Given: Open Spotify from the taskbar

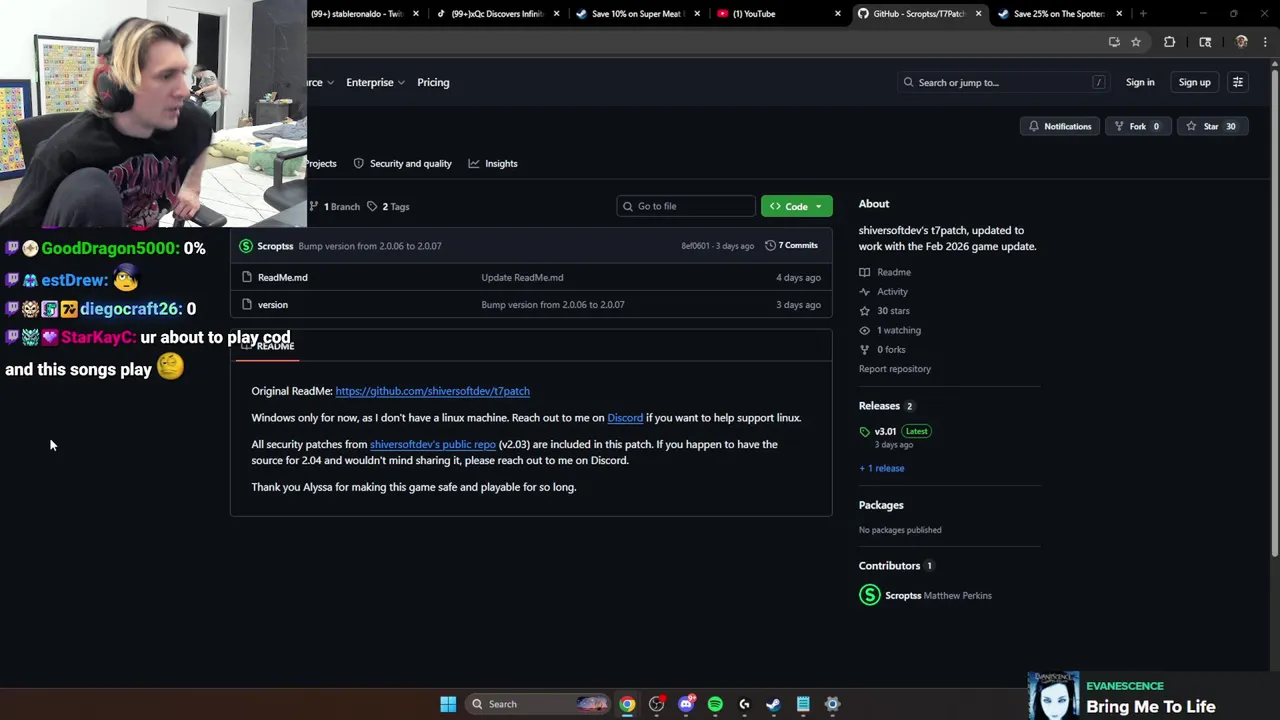Looking at the screenshot, I should coord(715,704).
